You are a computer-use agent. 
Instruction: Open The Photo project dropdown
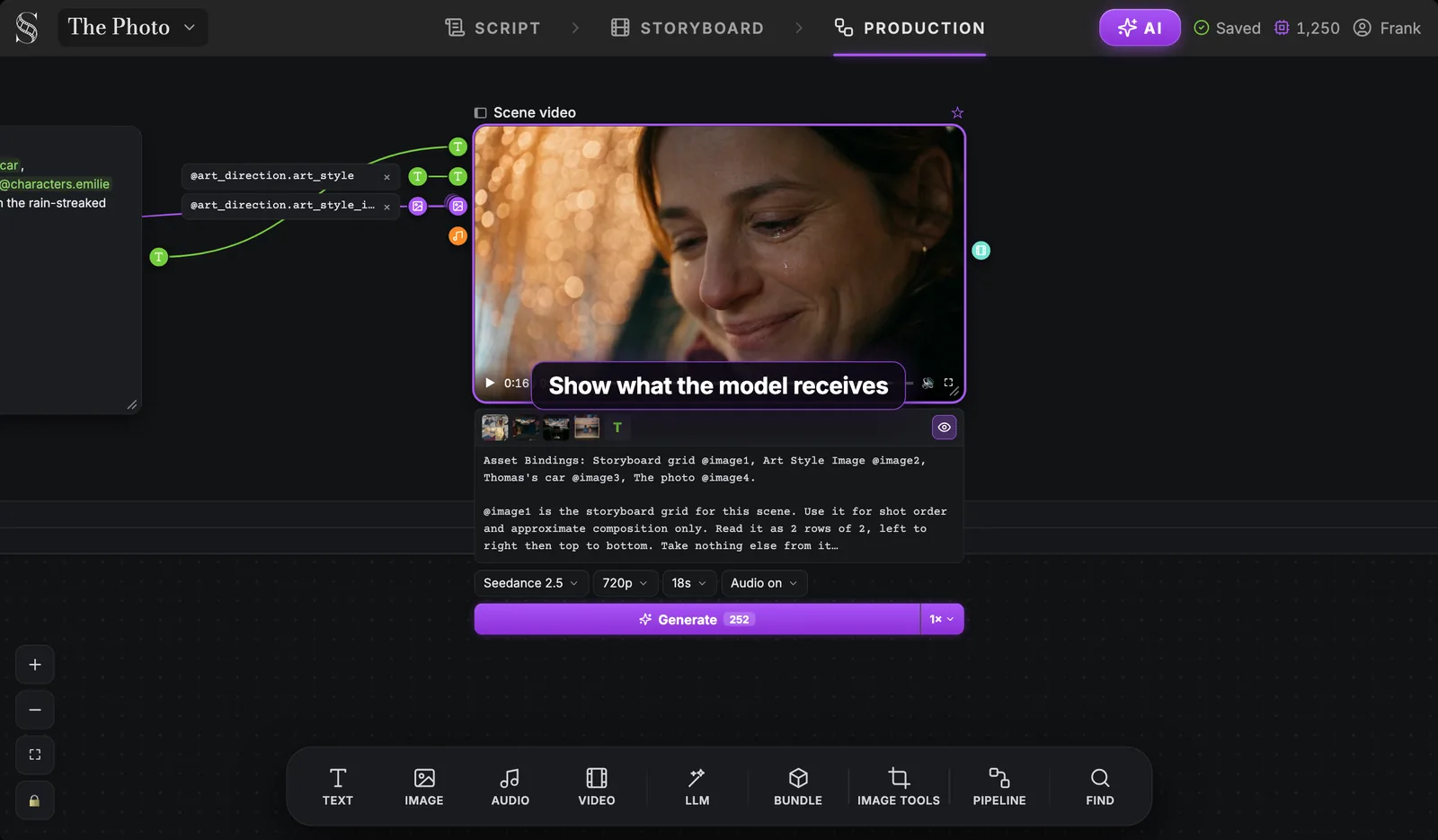click(x=133, y=28)
